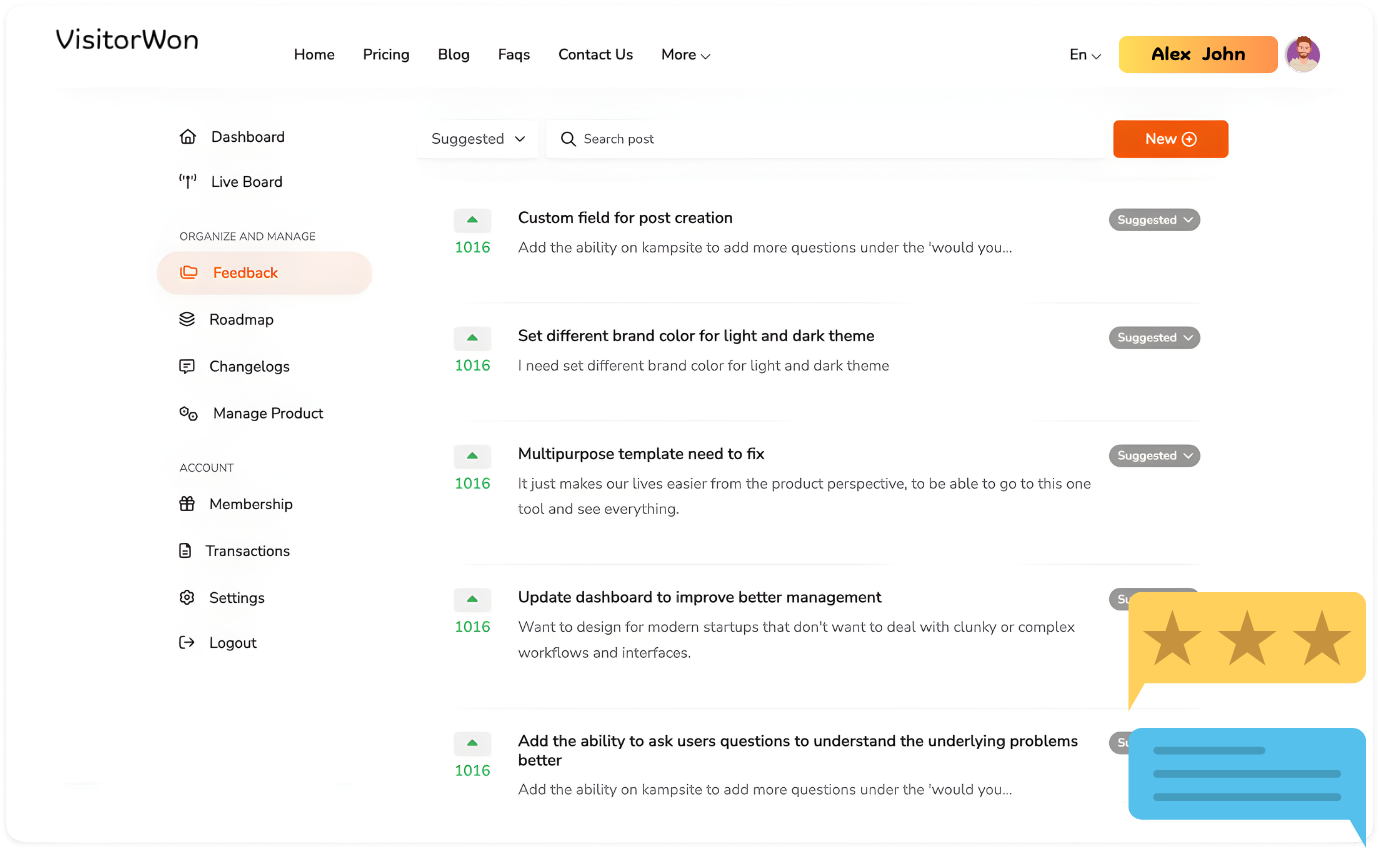1380x849 pixels.
Task: Upvote the Custom field for post creation post
Action: (472, 220)
